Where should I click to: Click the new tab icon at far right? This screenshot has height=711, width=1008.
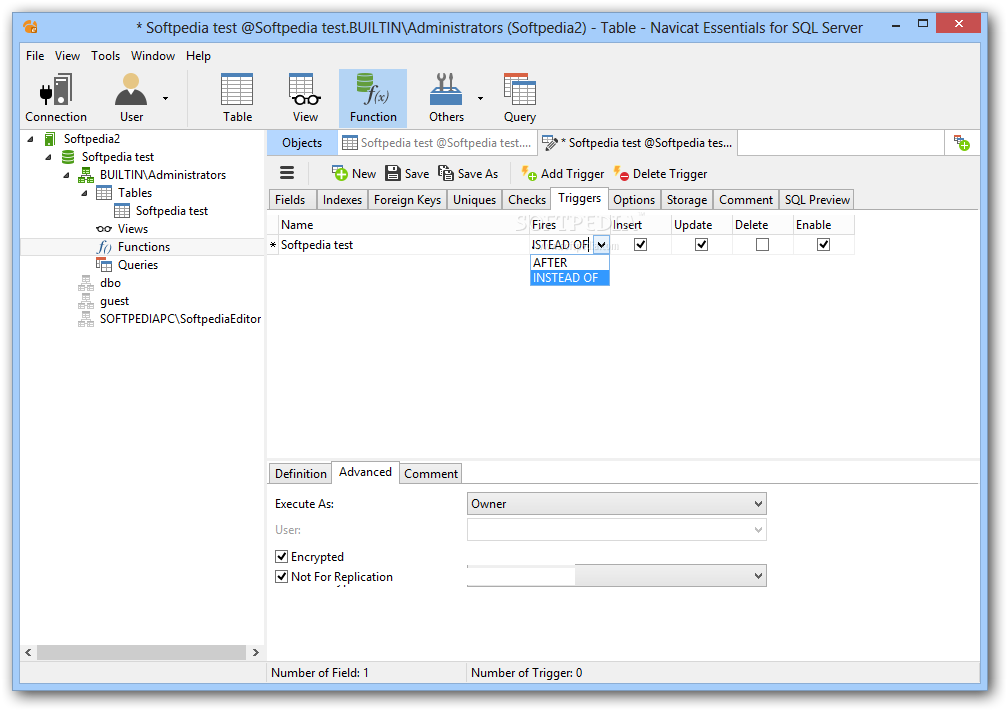click(x=962, y=143)
